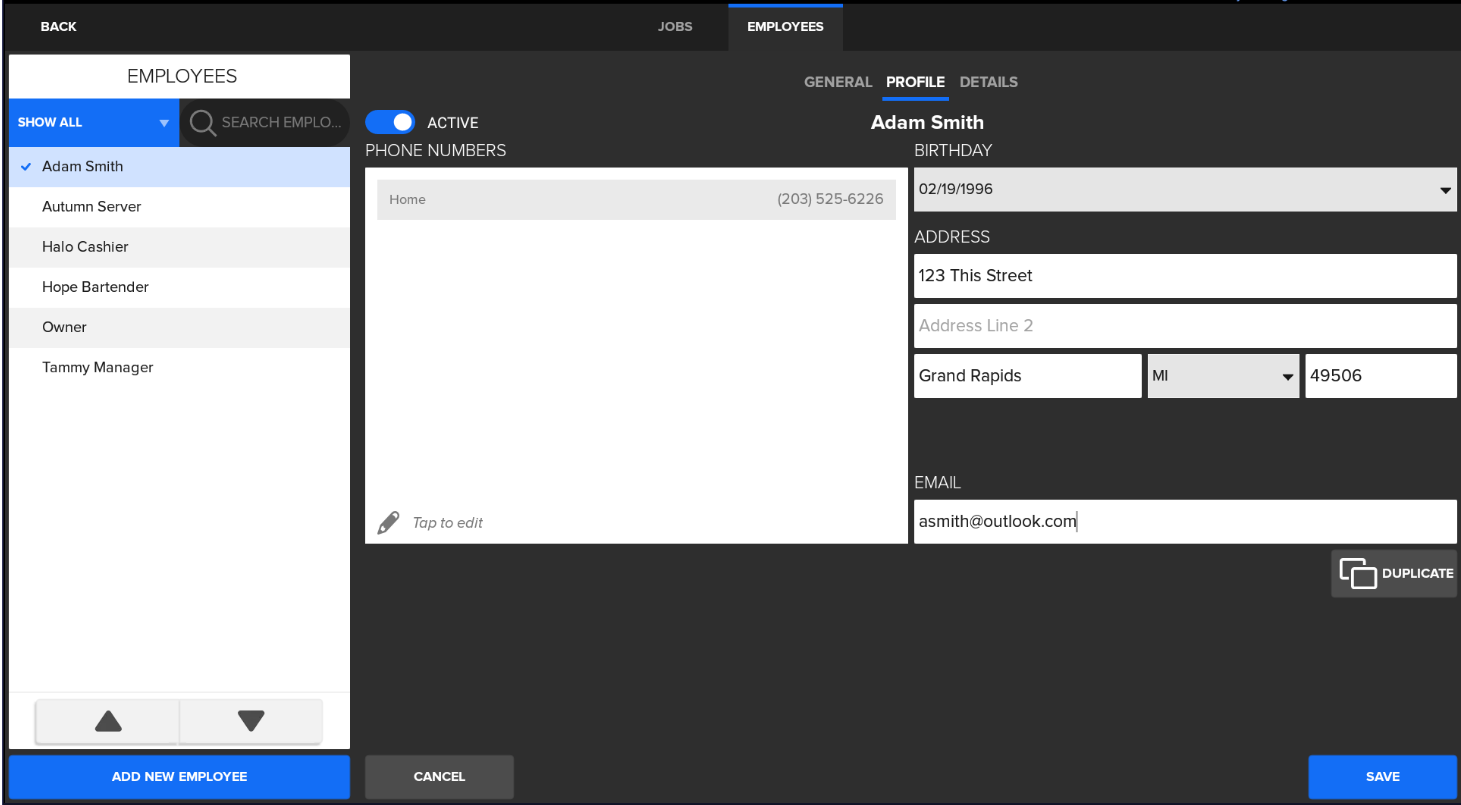
Task: Expand the Birthday date dropdown
Action: [x=1445, y=190]
